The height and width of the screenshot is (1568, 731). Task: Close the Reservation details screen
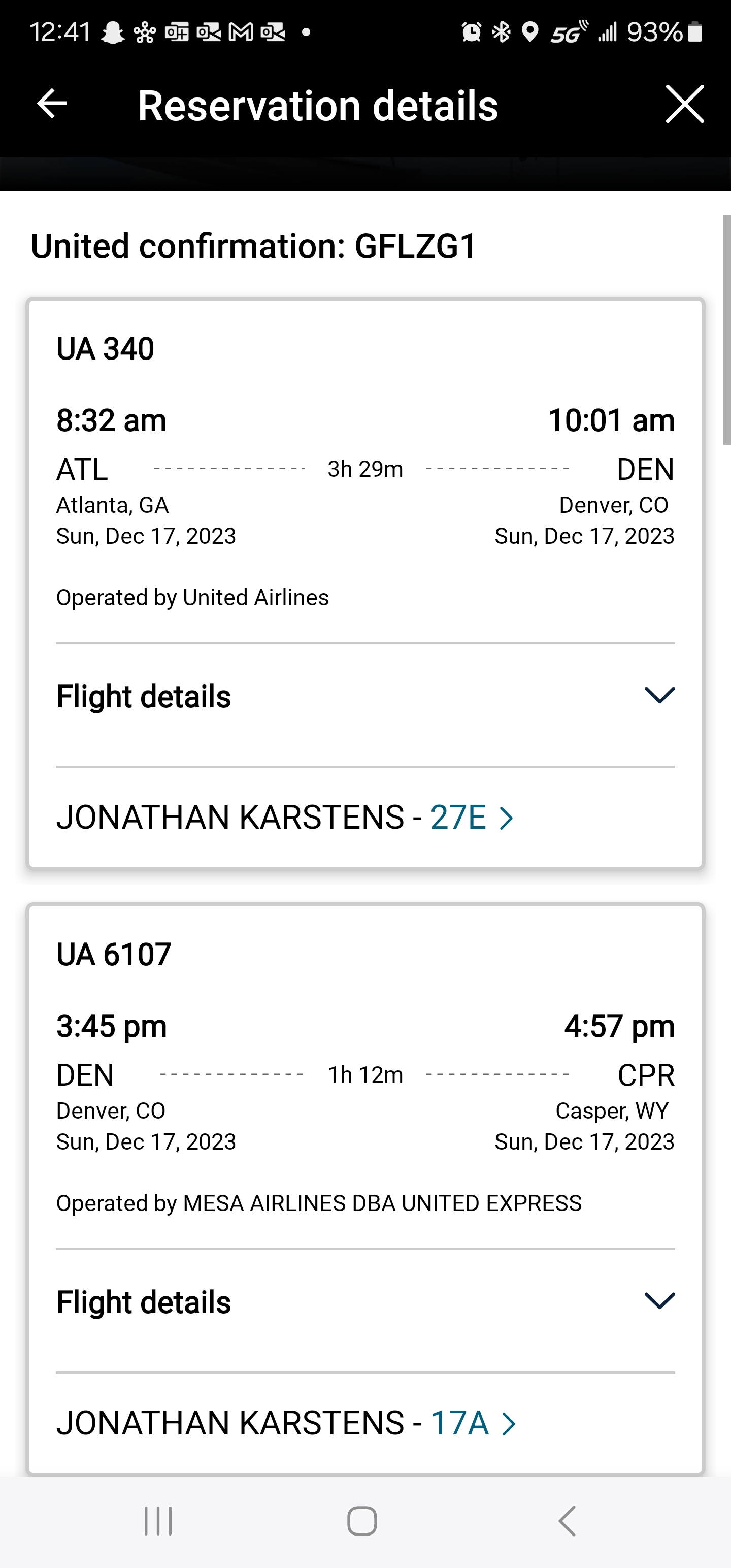pos(684,104)
